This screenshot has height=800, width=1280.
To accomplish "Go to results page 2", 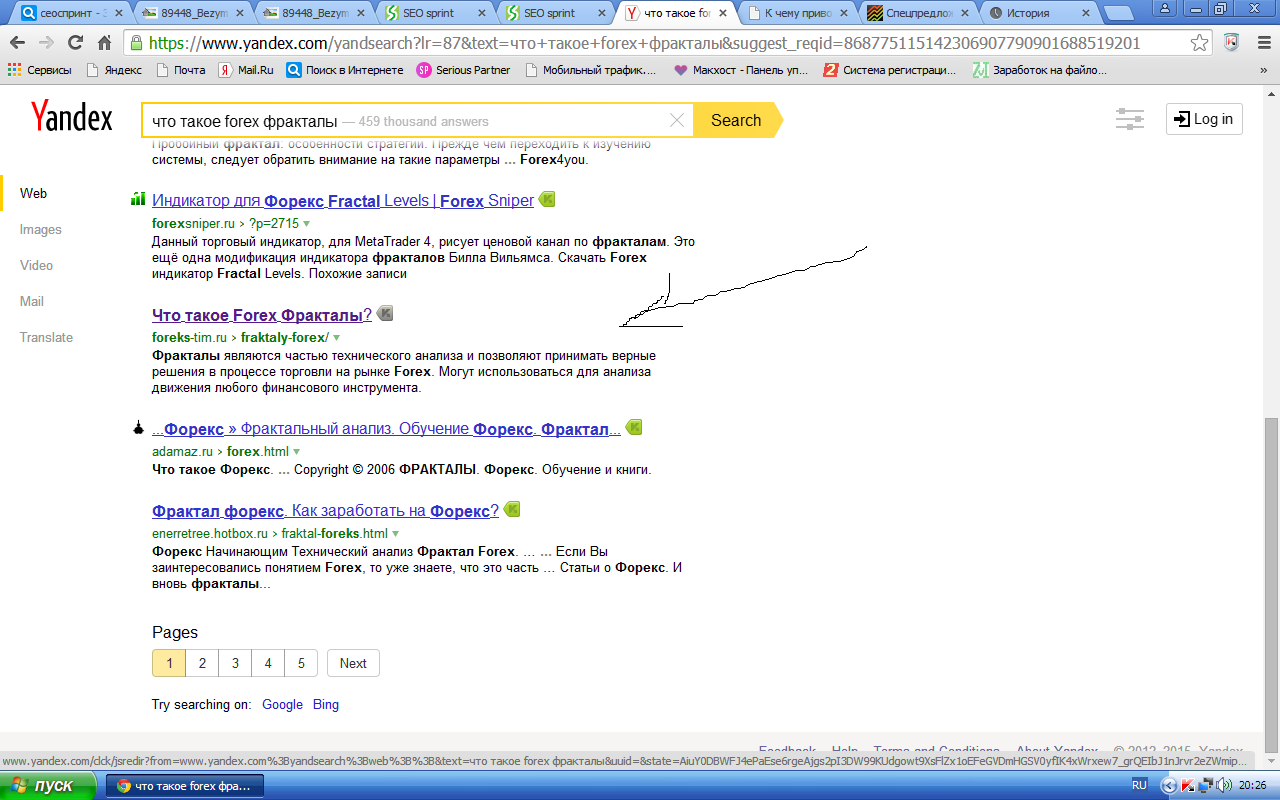I will [x=202, y=663].
